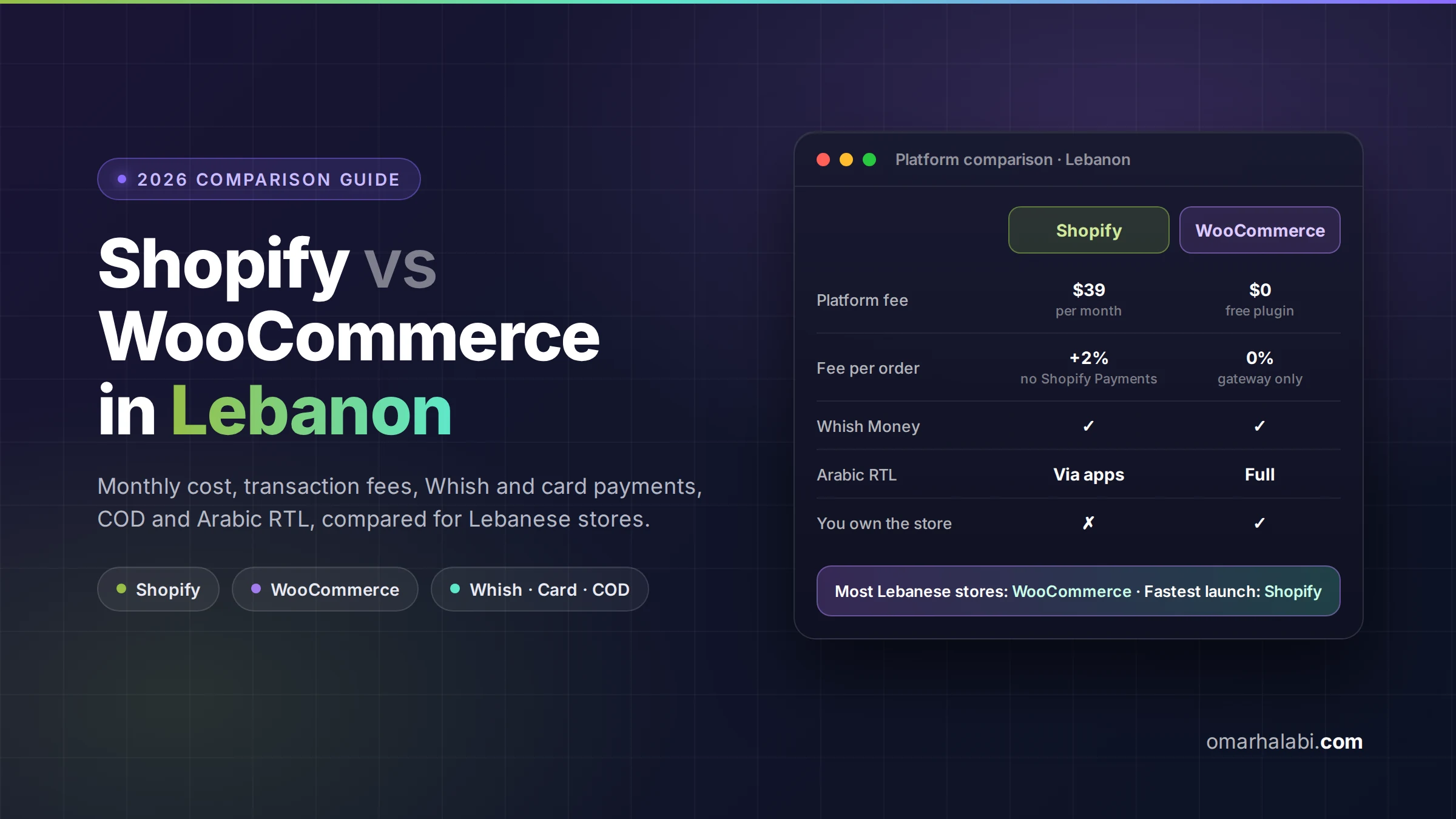Click the Shopify tag pill
The image size is (1456, 819).
click(x=158, y=589)
